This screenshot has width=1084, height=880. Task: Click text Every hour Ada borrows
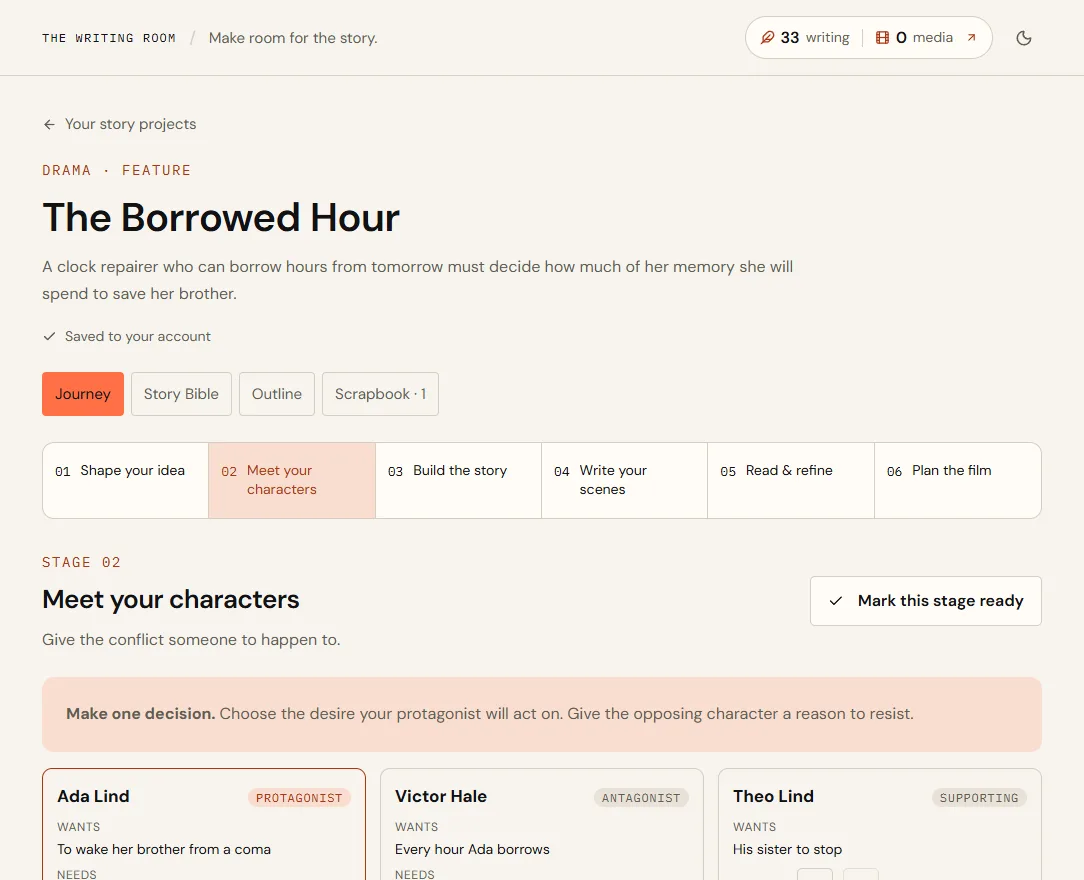pyautogui.click(x=472, y=850)
